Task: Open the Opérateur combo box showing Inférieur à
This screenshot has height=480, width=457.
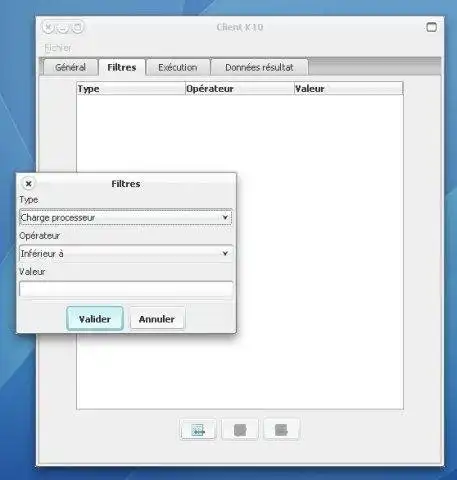Action: [126, 254]
